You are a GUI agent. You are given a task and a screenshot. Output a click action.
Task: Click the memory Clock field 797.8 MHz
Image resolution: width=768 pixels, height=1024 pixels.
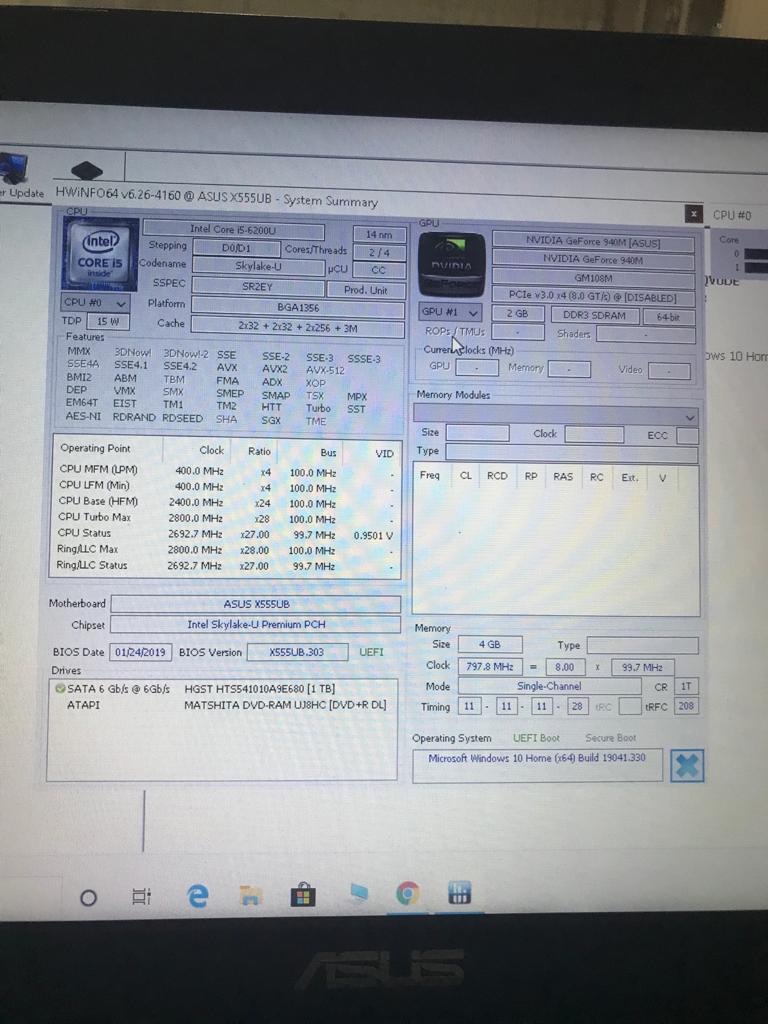[x=490, y=667]
